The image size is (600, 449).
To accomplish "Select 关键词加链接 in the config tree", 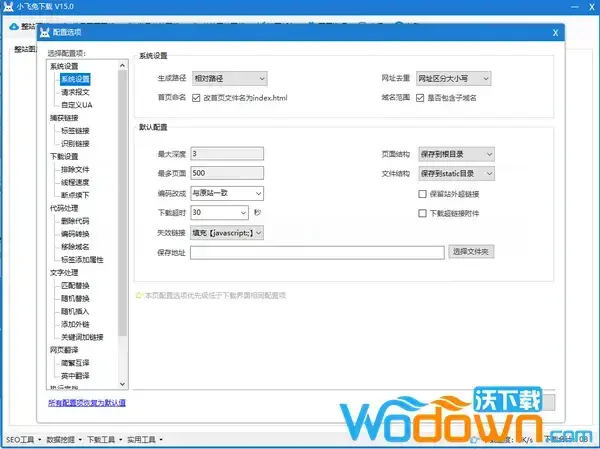I will [x=82, y=337].
